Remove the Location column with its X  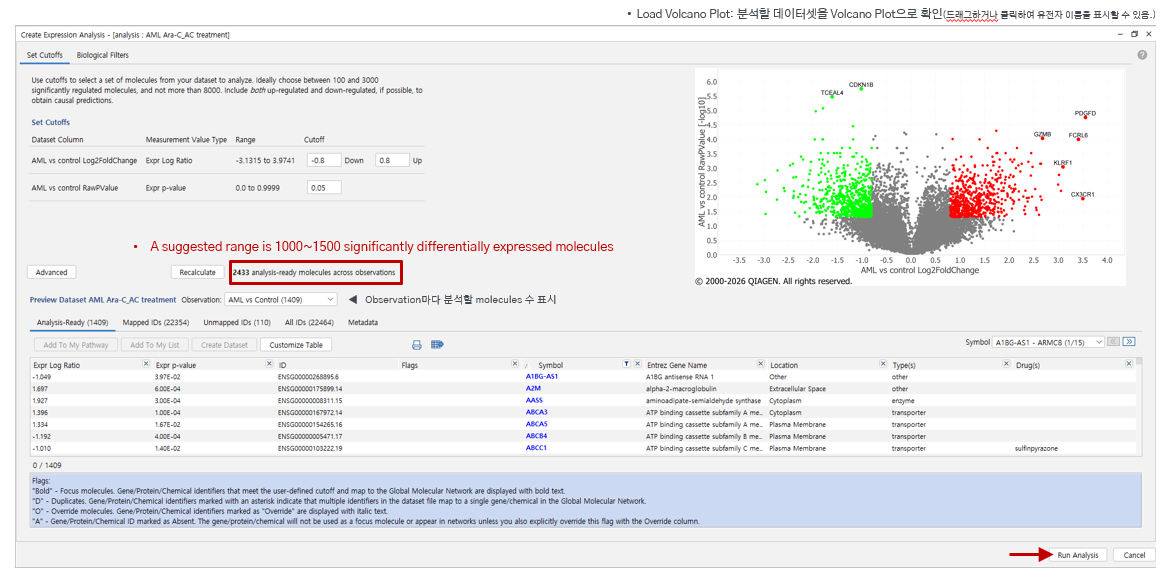883,363
